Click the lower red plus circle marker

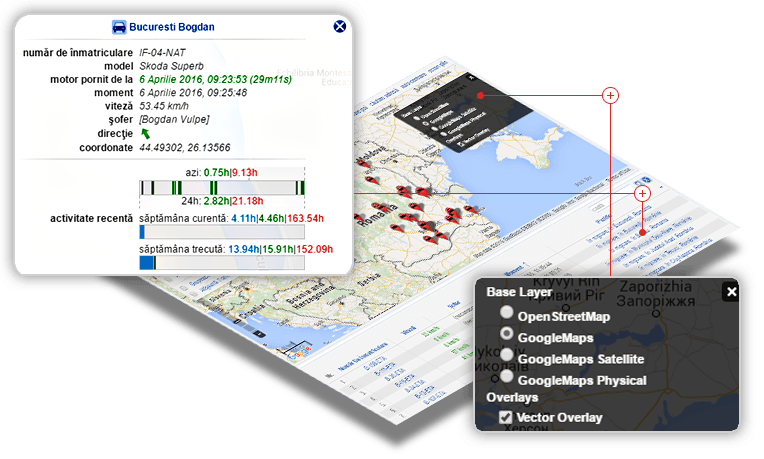pyautogui.click(x=642, y=192)
